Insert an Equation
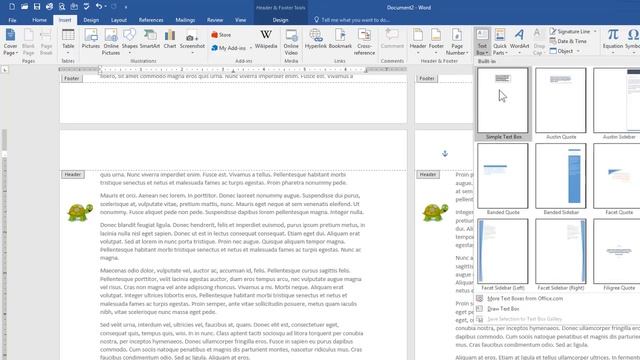Viewport: 640px width, 360px height. pyautogui.click(x=613, y=42)
